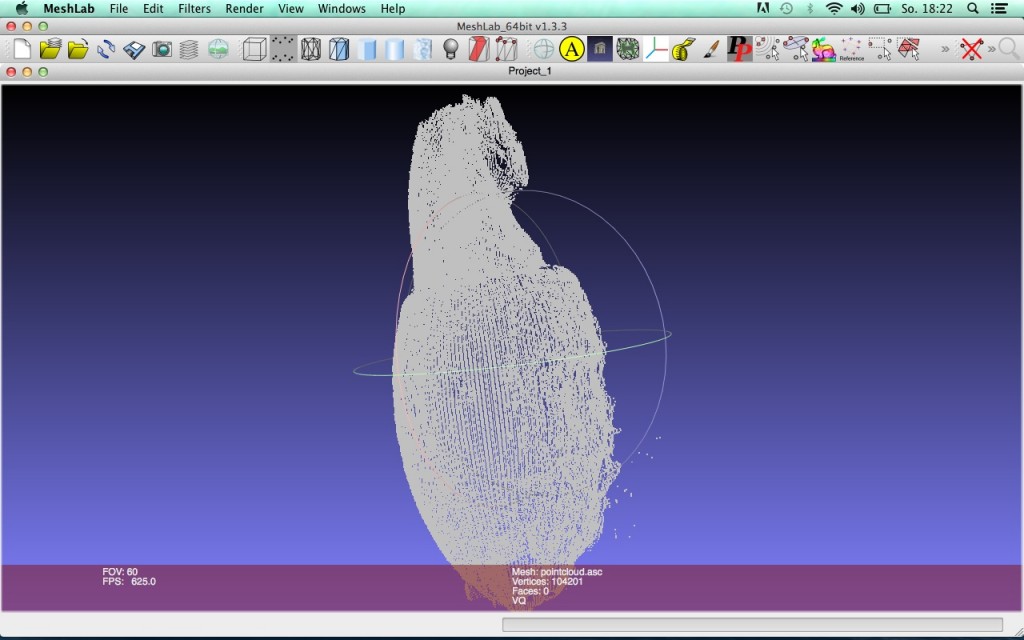Toggle texture render mode
The height and width of the screenshot is (640, 1024).
(423, 49)
